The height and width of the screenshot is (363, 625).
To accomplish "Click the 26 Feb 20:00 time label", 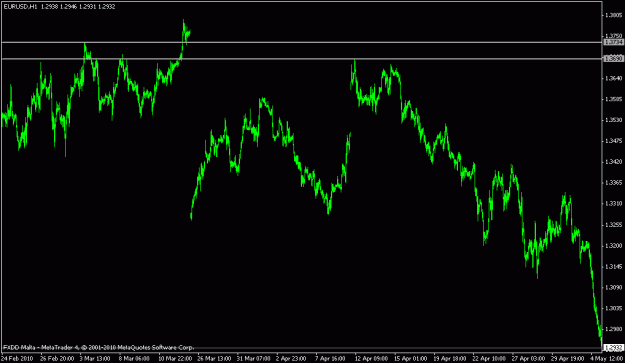I will (x=57, y=358).
